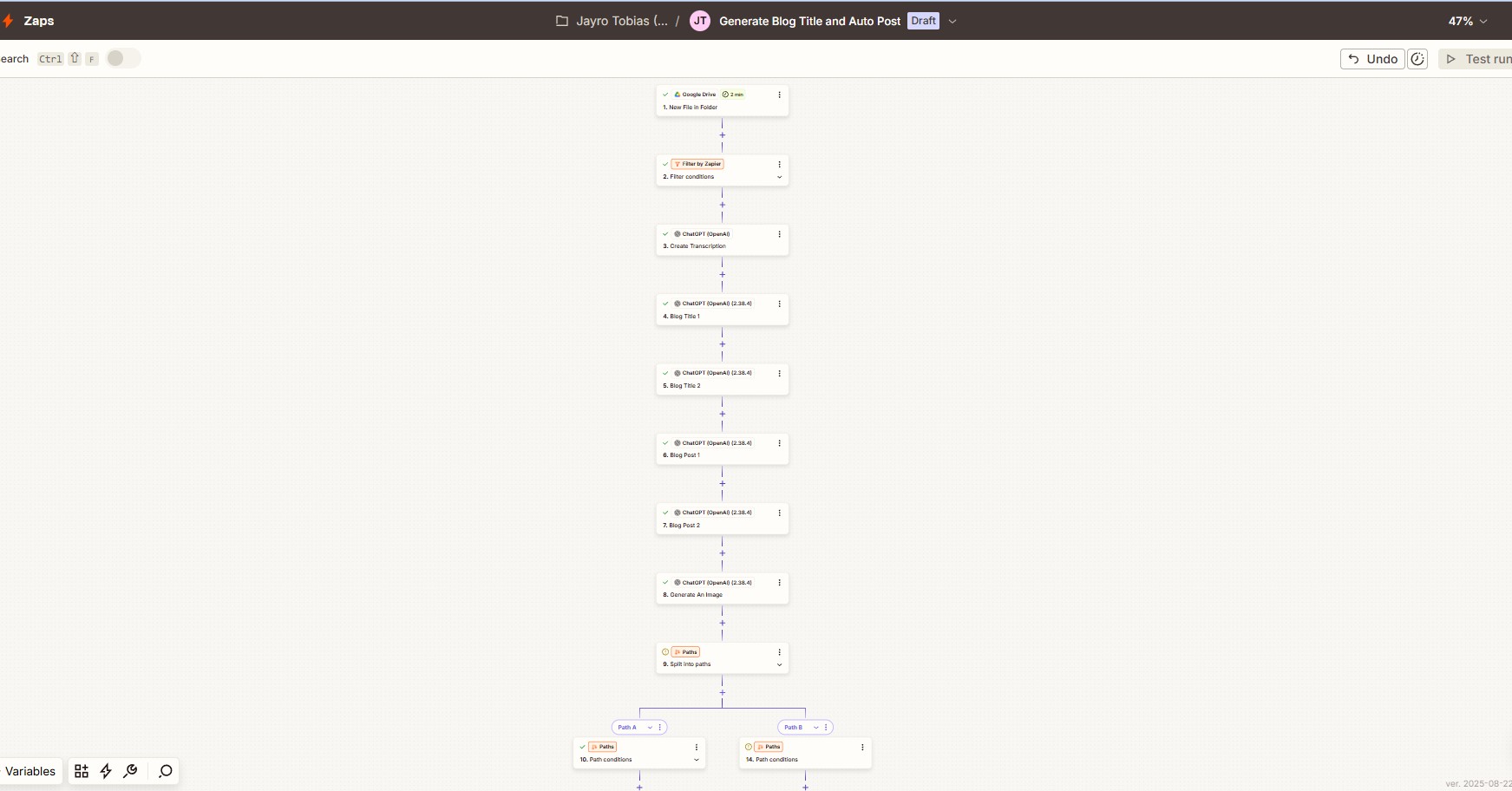1512x791 pixels.
Task: Select the 4. Blog Title 1 step
Action: click(722, 310)
